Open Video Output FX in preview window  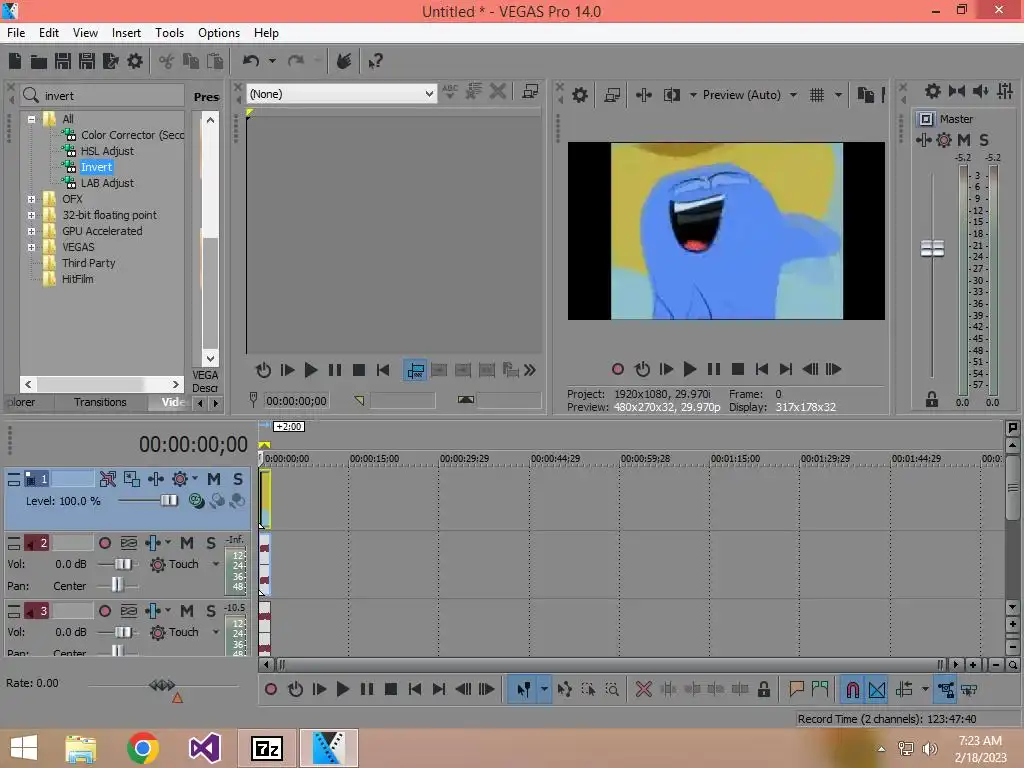pyautogui.click(x=643, y=95)
